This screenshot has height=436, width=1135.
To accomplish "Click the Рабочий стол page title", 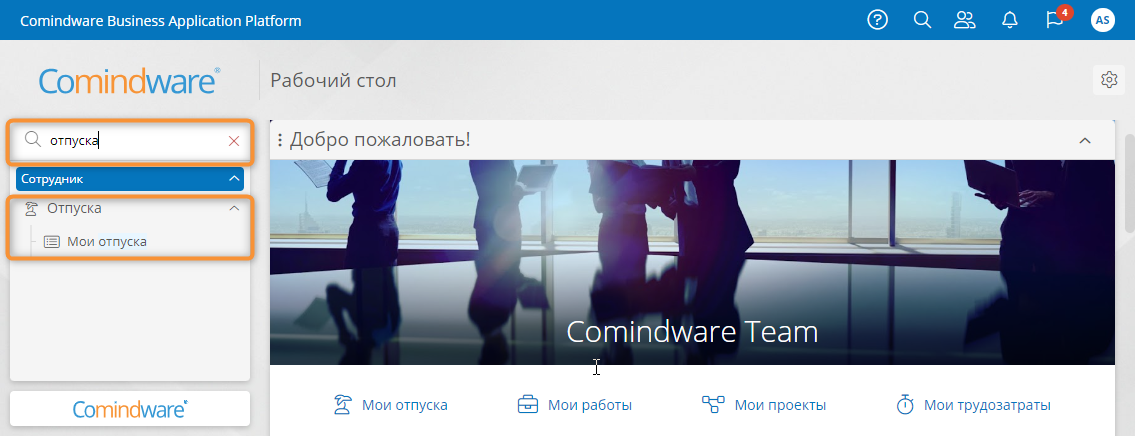I will coord(333,80).
